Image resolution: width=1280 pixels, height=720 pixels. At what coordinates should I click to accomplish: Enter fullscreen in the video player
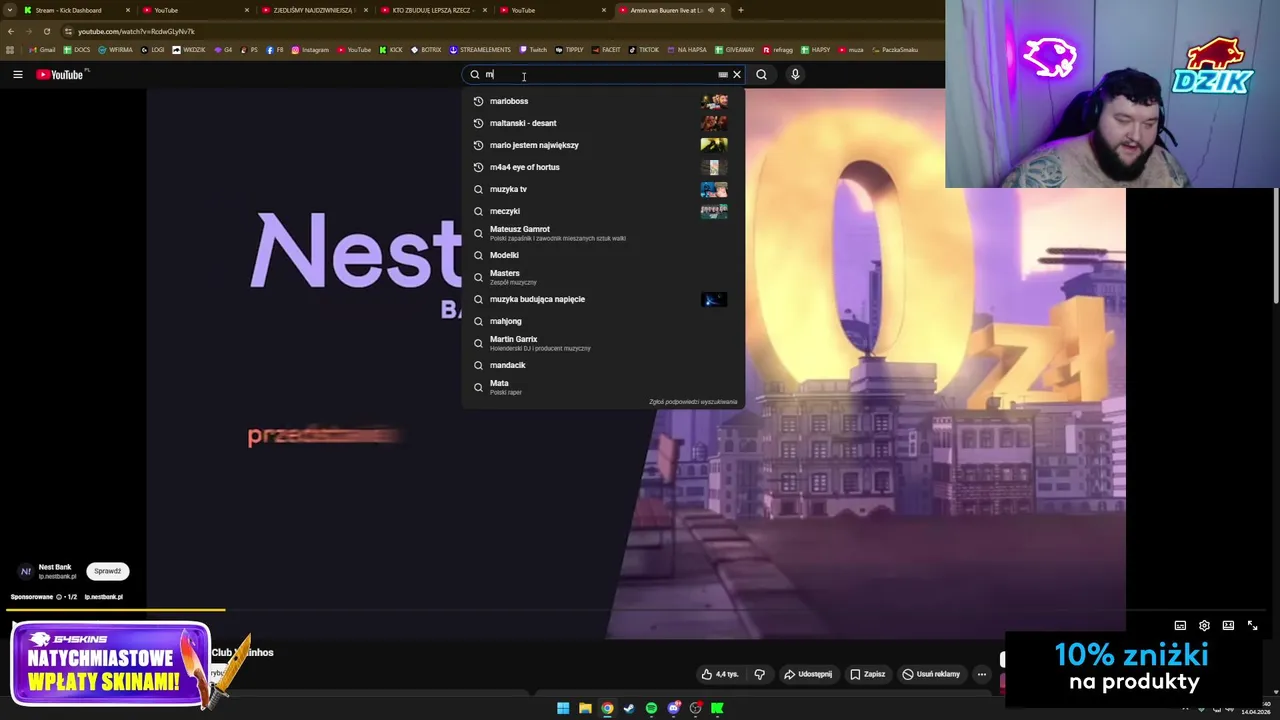click(x=1252, y=625)
